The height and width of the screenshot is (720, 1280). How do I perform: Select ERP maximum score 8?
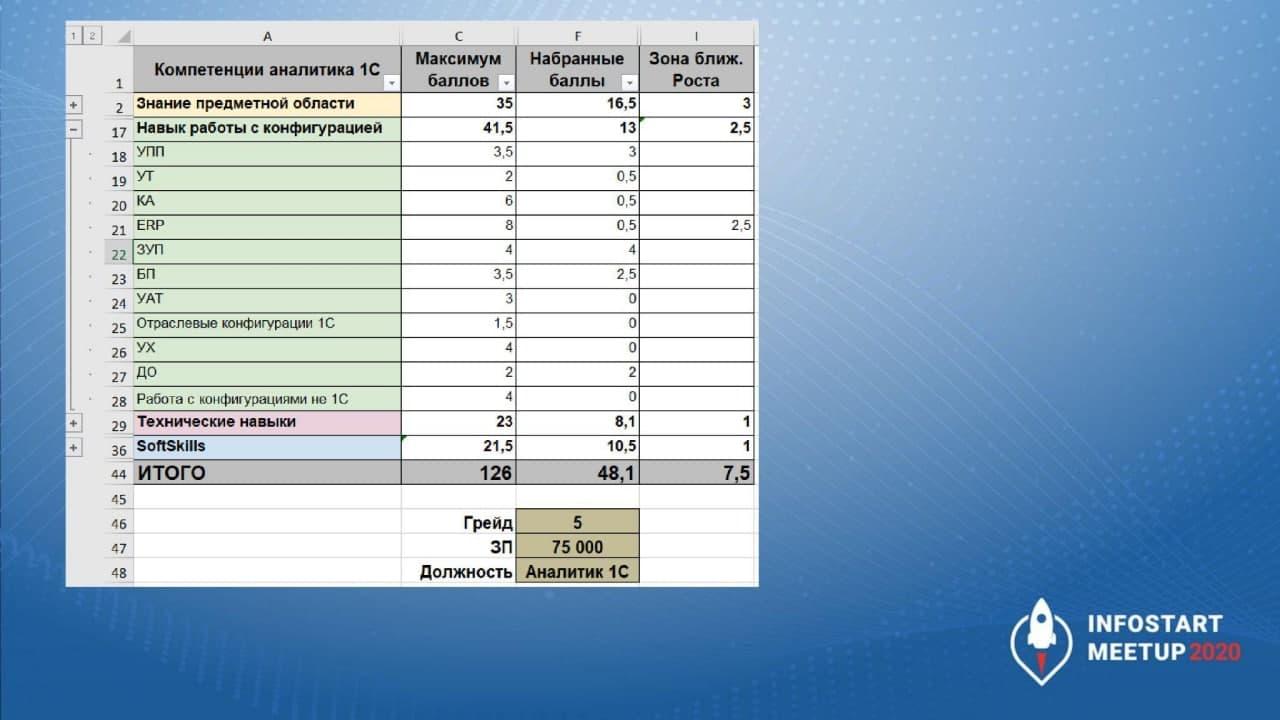pos(459,227)
